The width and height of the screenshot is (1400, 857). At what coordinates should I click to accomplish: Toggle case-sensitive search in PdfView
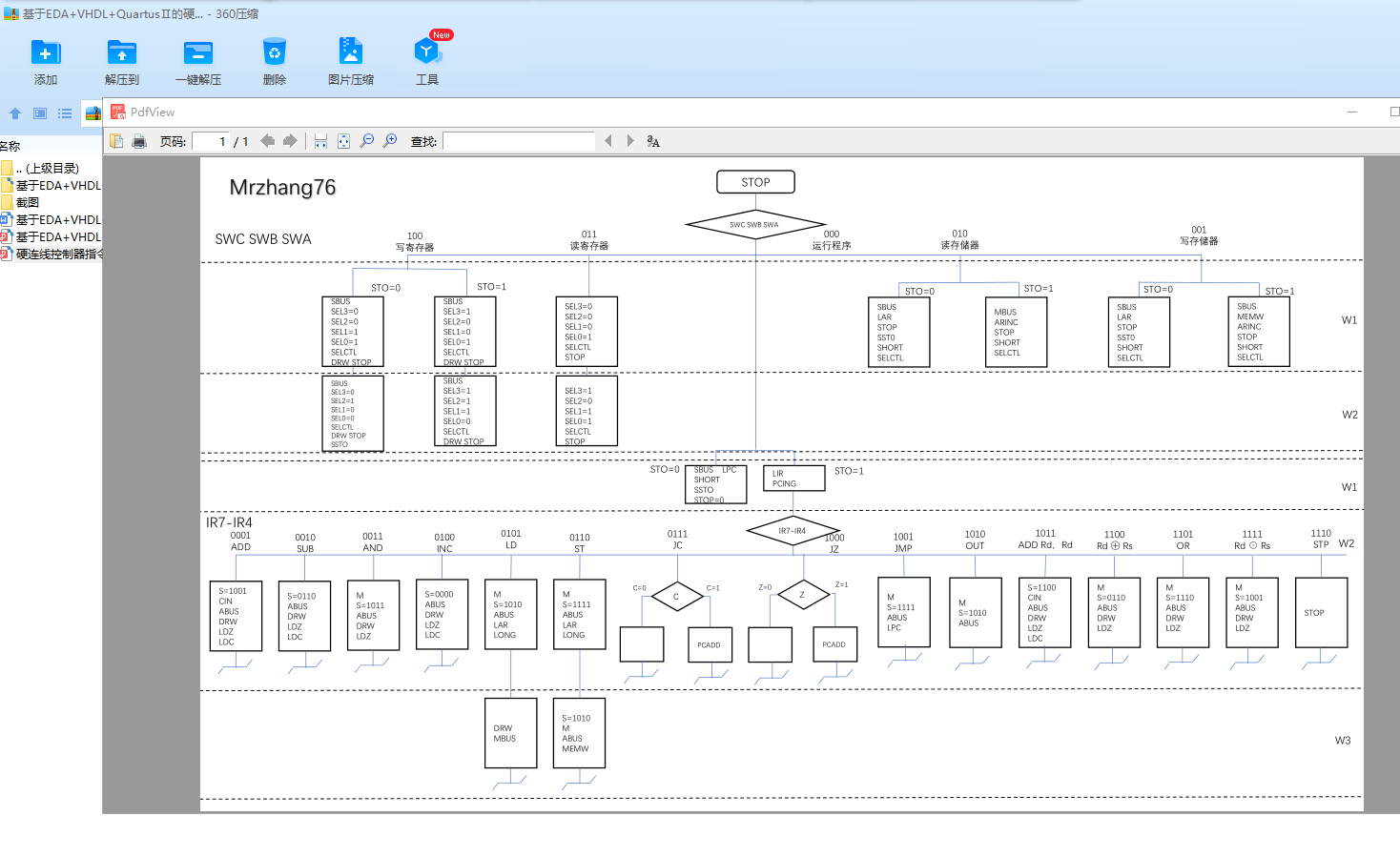click(x=652, y=140)
